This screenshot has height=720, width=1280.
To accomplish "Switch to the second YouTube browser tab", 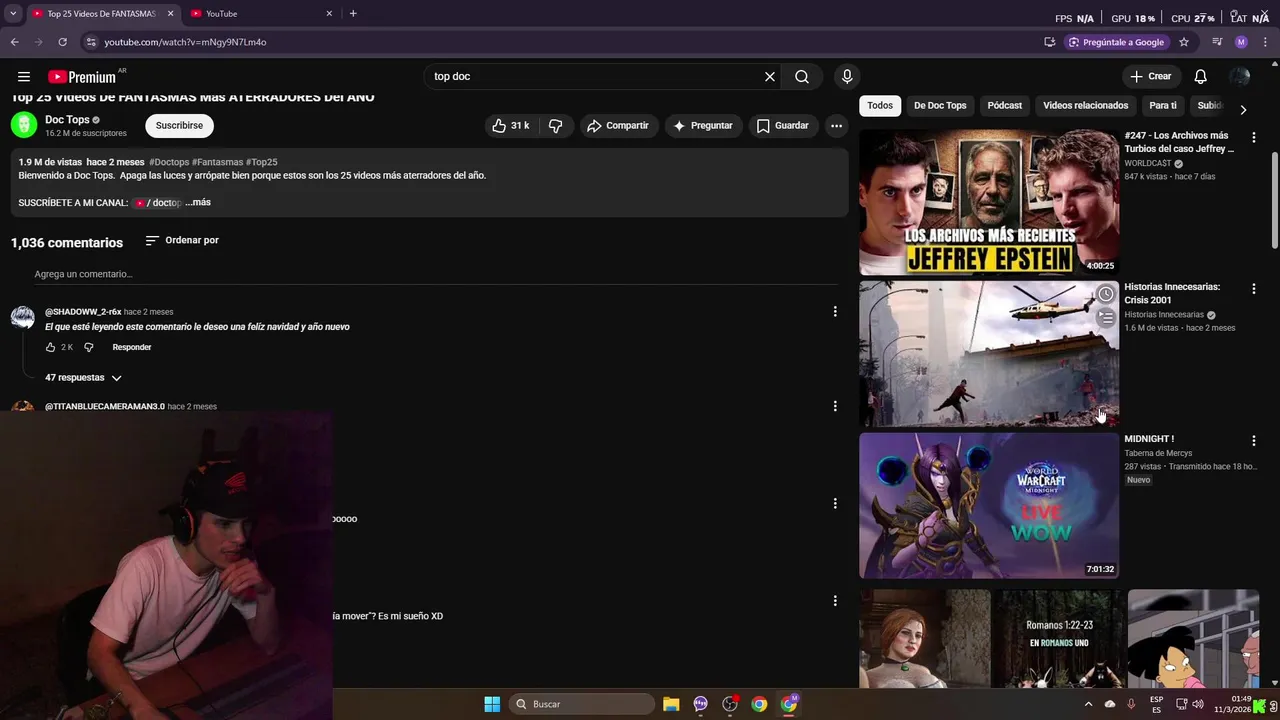I will click(x=260, y=14).
